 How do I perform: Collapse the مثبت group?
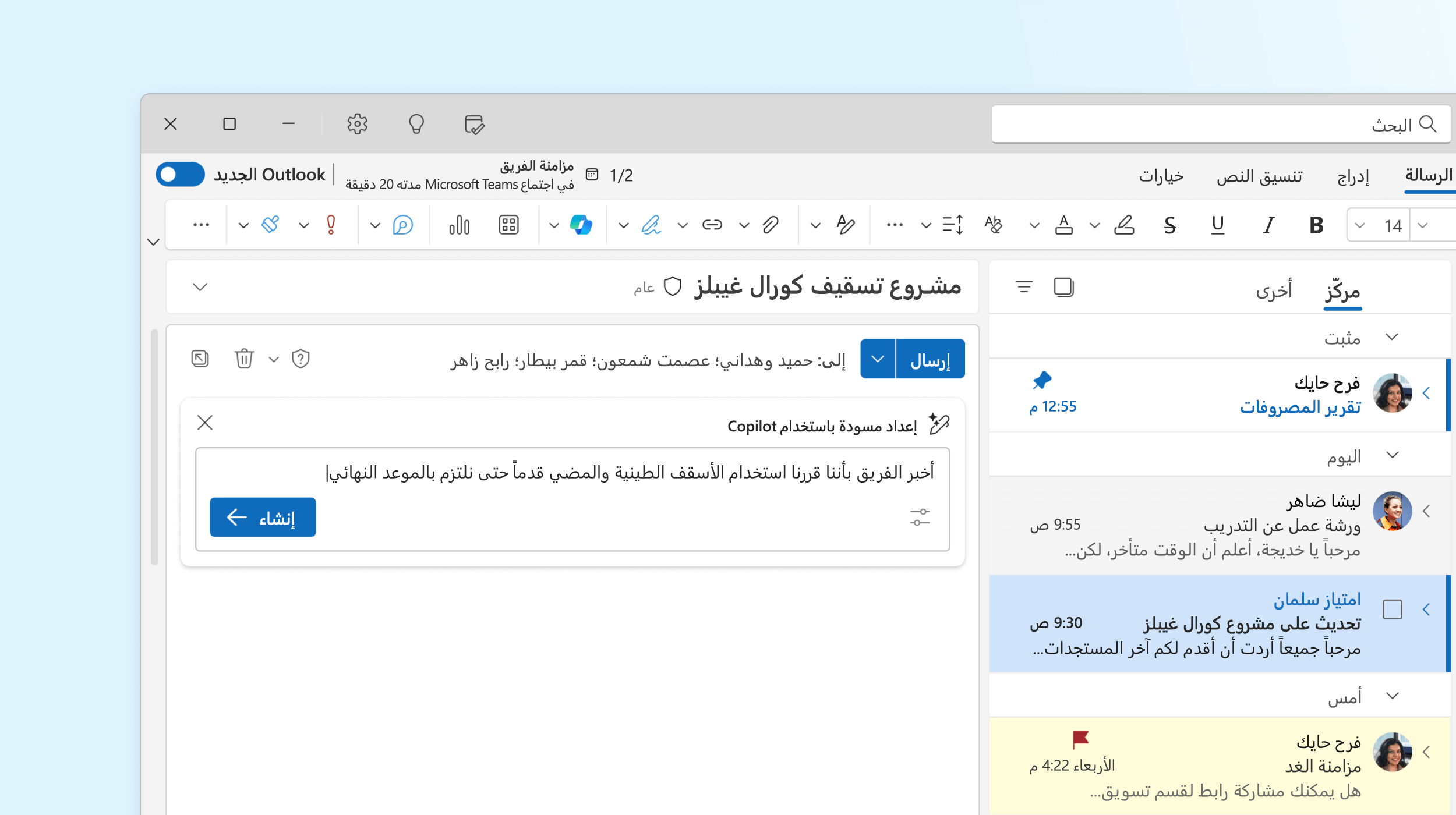click(x=1392, y=337)
